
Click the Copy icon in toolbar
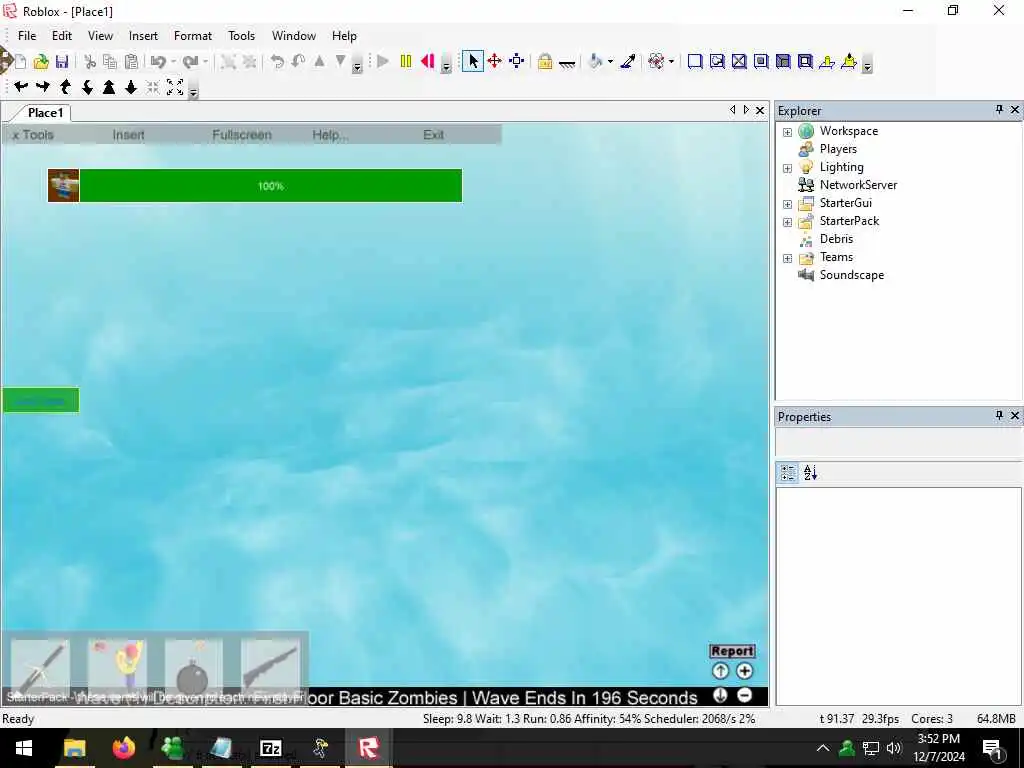click(x=110, y=61)
